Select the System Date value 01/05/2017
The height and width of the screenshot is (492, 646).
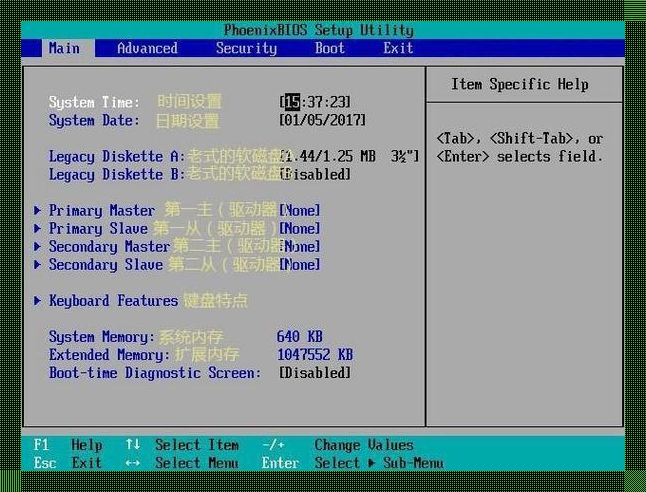322,120
